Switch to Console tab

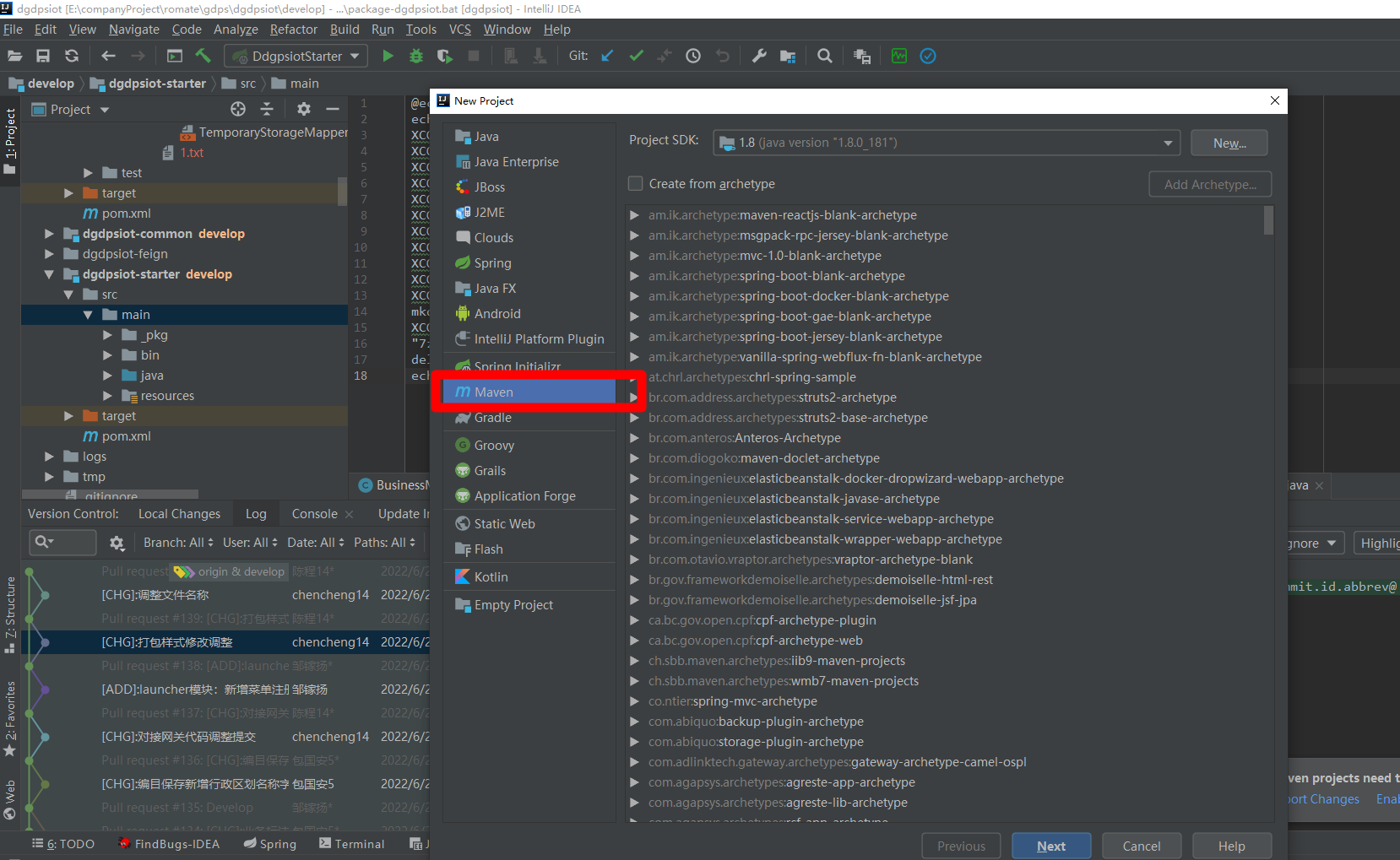(314, 514)
